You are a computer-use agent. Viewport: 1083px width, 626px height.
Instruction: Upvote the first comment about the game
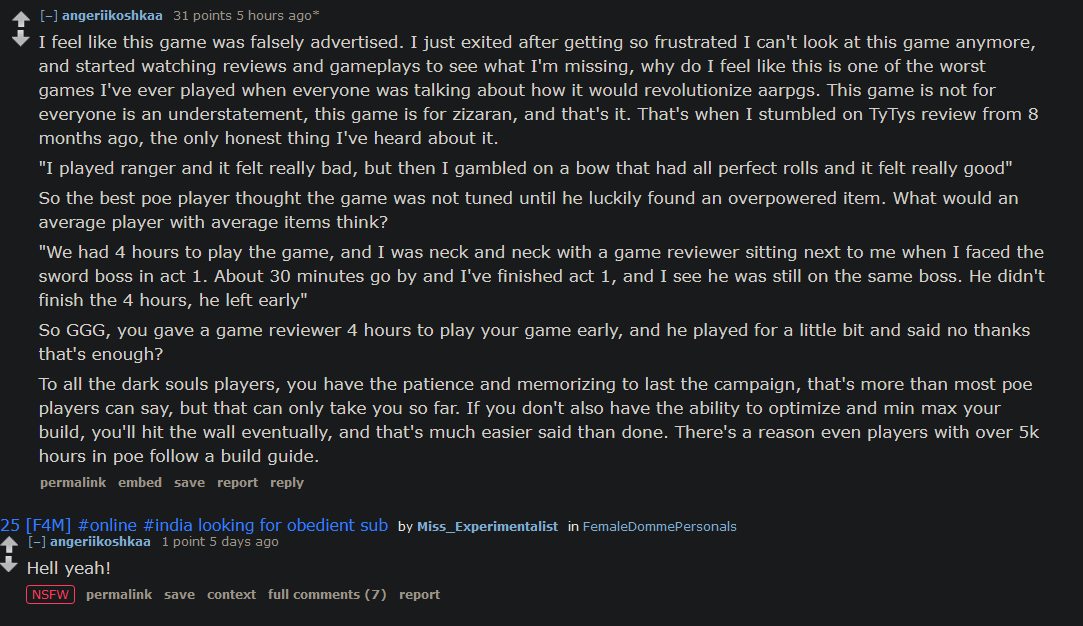tap(21, 19)
